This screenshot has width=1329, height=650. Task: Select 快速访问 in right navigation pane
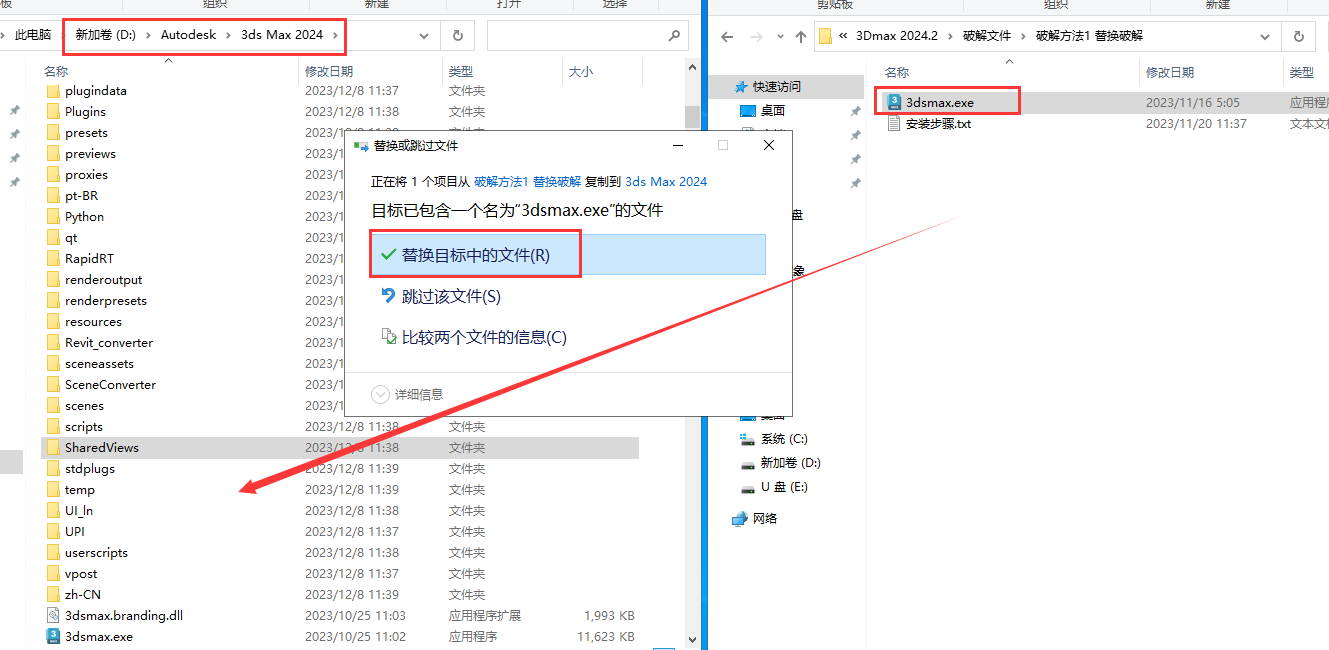click(777, 87)
